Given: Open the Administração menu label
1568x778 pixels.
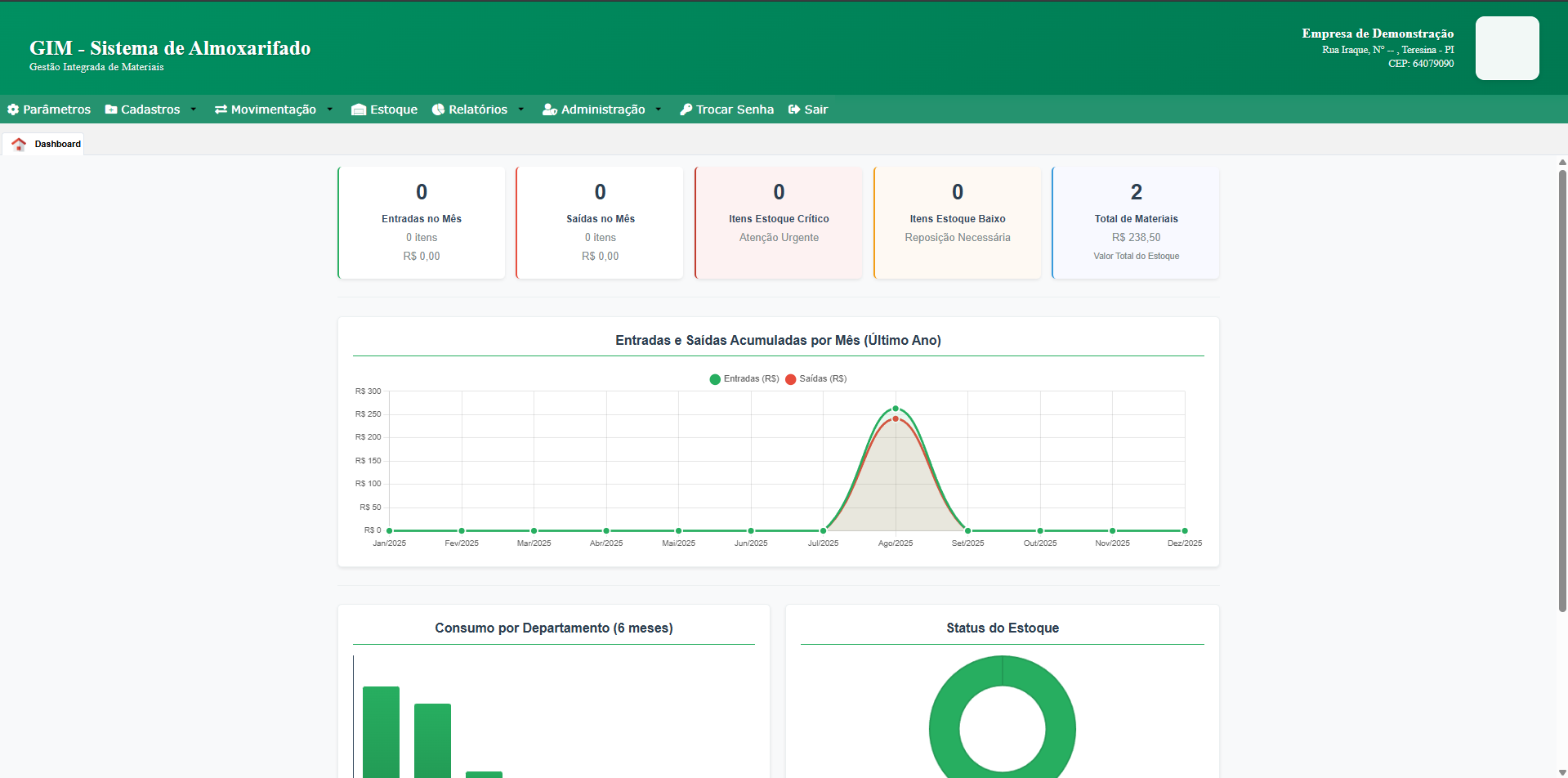Looking at the screenshot, I should [x=603, y=110].
